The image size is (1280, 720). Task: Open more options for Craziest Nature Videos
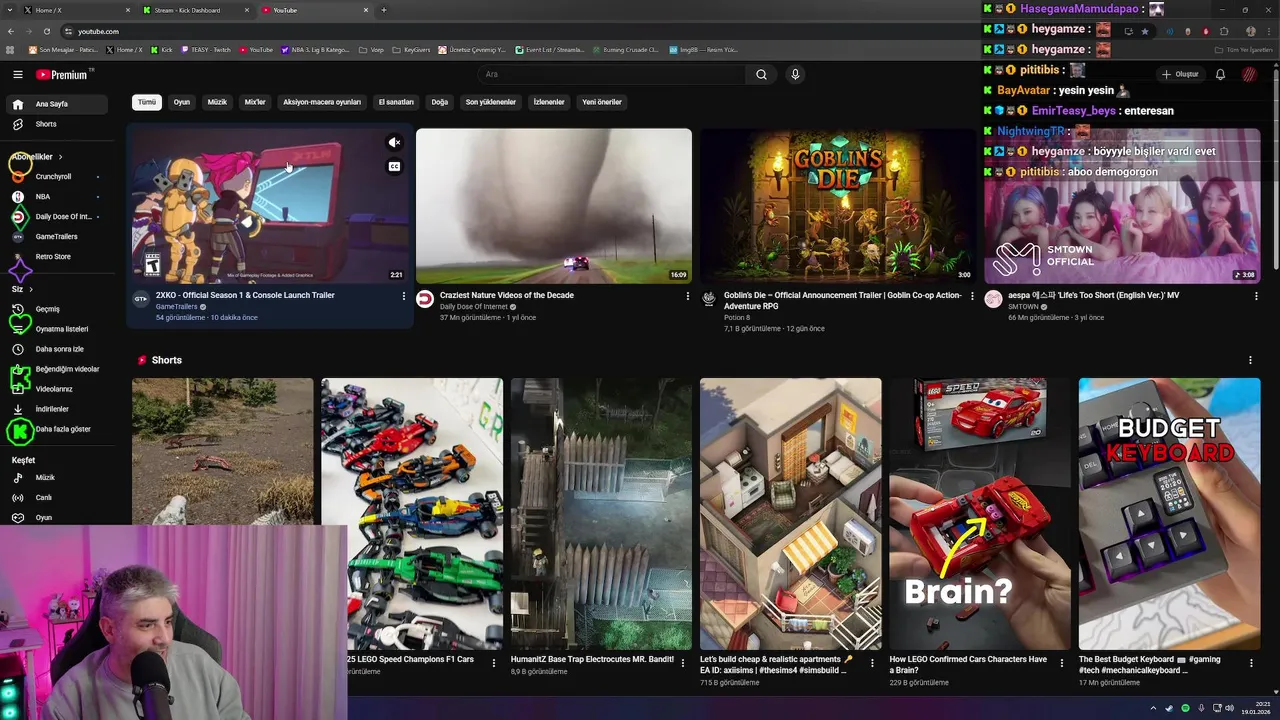tap(688, 296)
